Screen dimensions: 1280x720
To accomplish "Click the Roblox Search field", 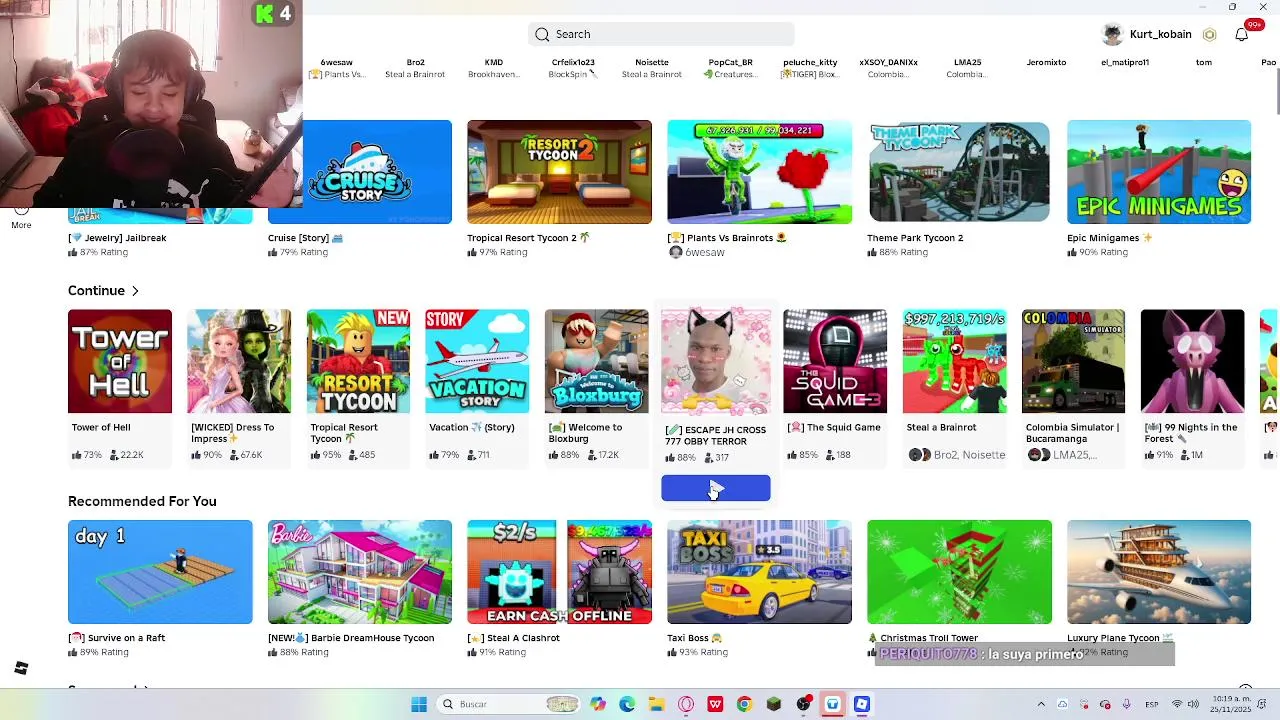I will [x=661, y=34].
